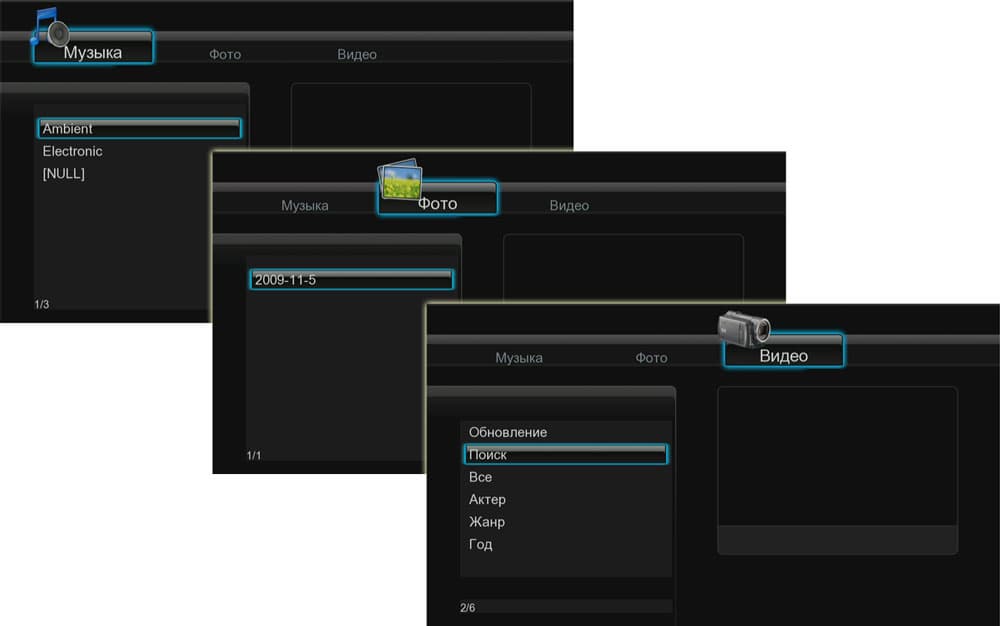Select the highlighted Видео tab in the video screen
Image resolution: width=1000 pixels, height=626 pixels.
pos(784,351)
